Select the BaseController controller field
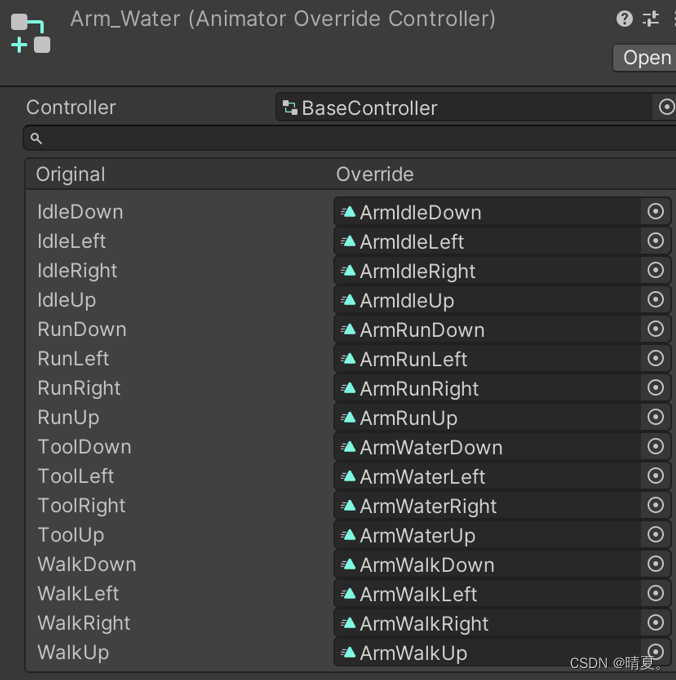This screenshot has width=676, height=680. pos(465,108)
